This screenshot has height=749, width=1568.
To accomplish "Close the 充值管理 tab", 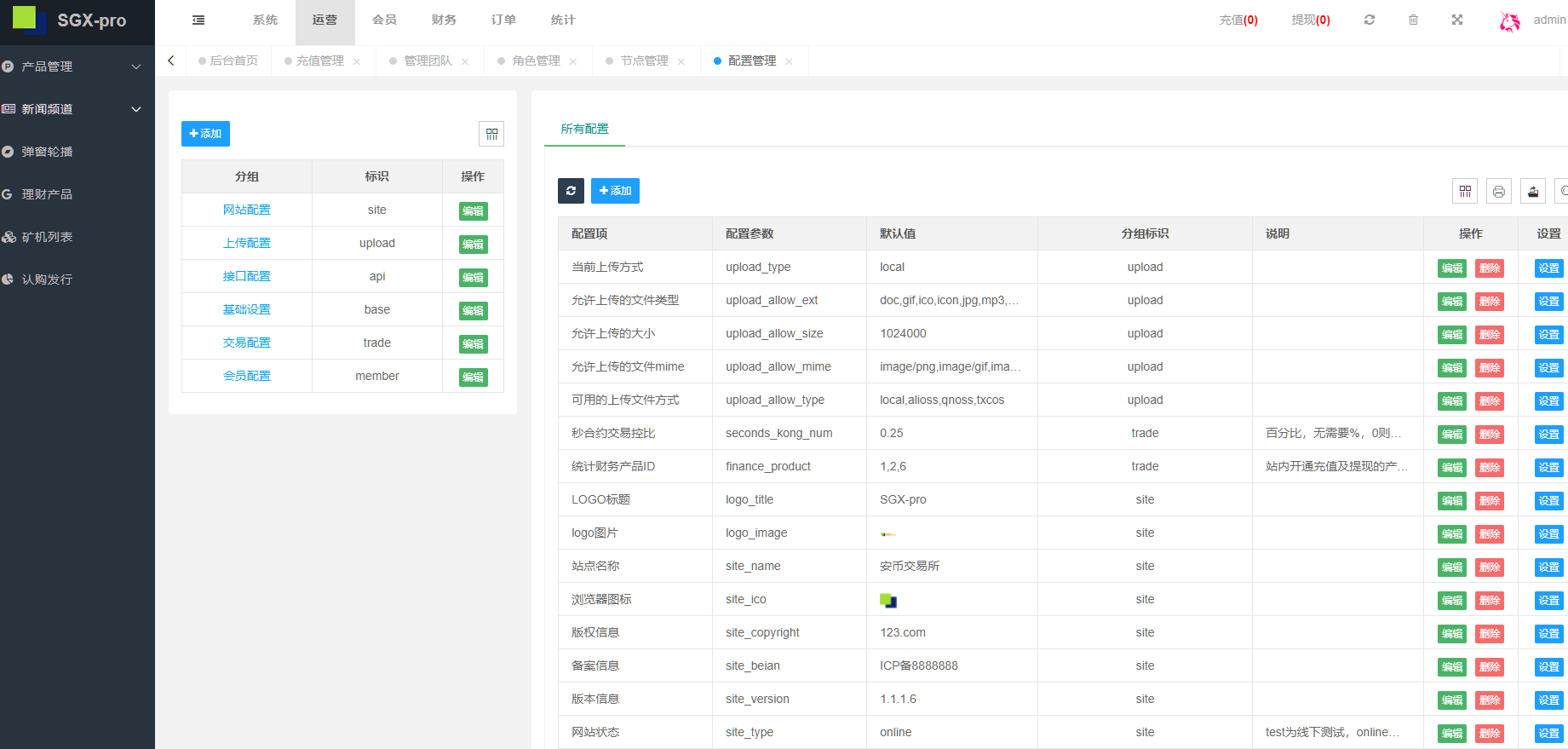I will (x=357, y=61).
